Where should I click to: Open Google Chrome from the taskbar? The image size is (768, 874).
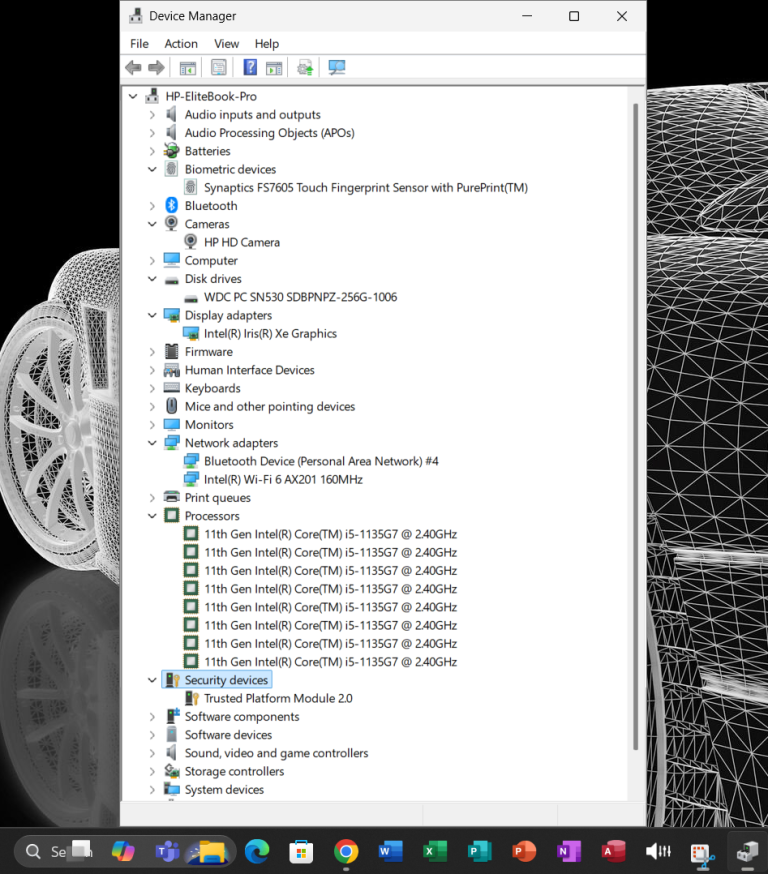[346, 851]
